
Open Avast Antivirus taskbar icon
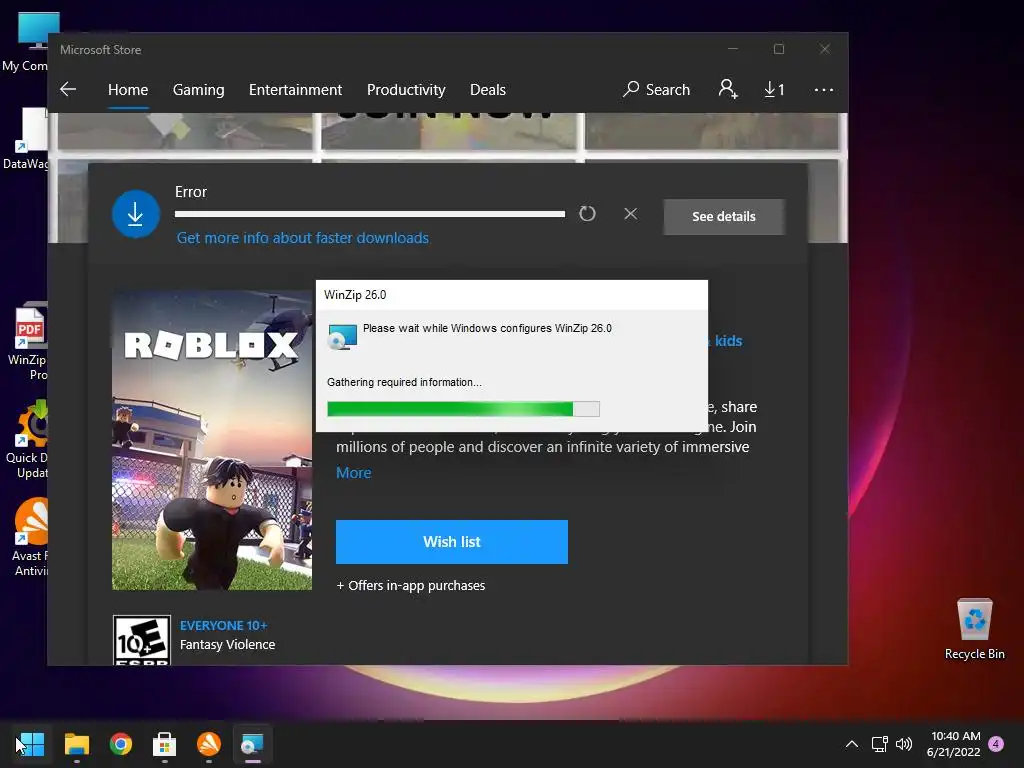click(209, 744)
